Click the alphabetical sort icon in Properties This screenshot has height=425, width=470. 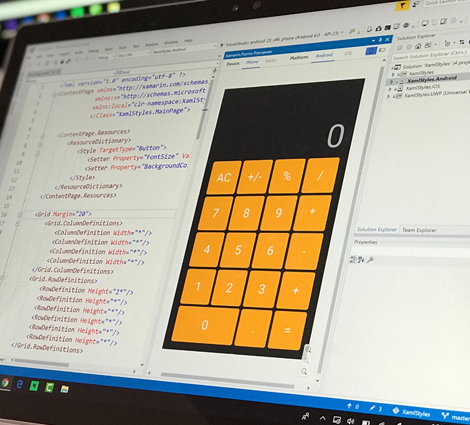[361, 259]
